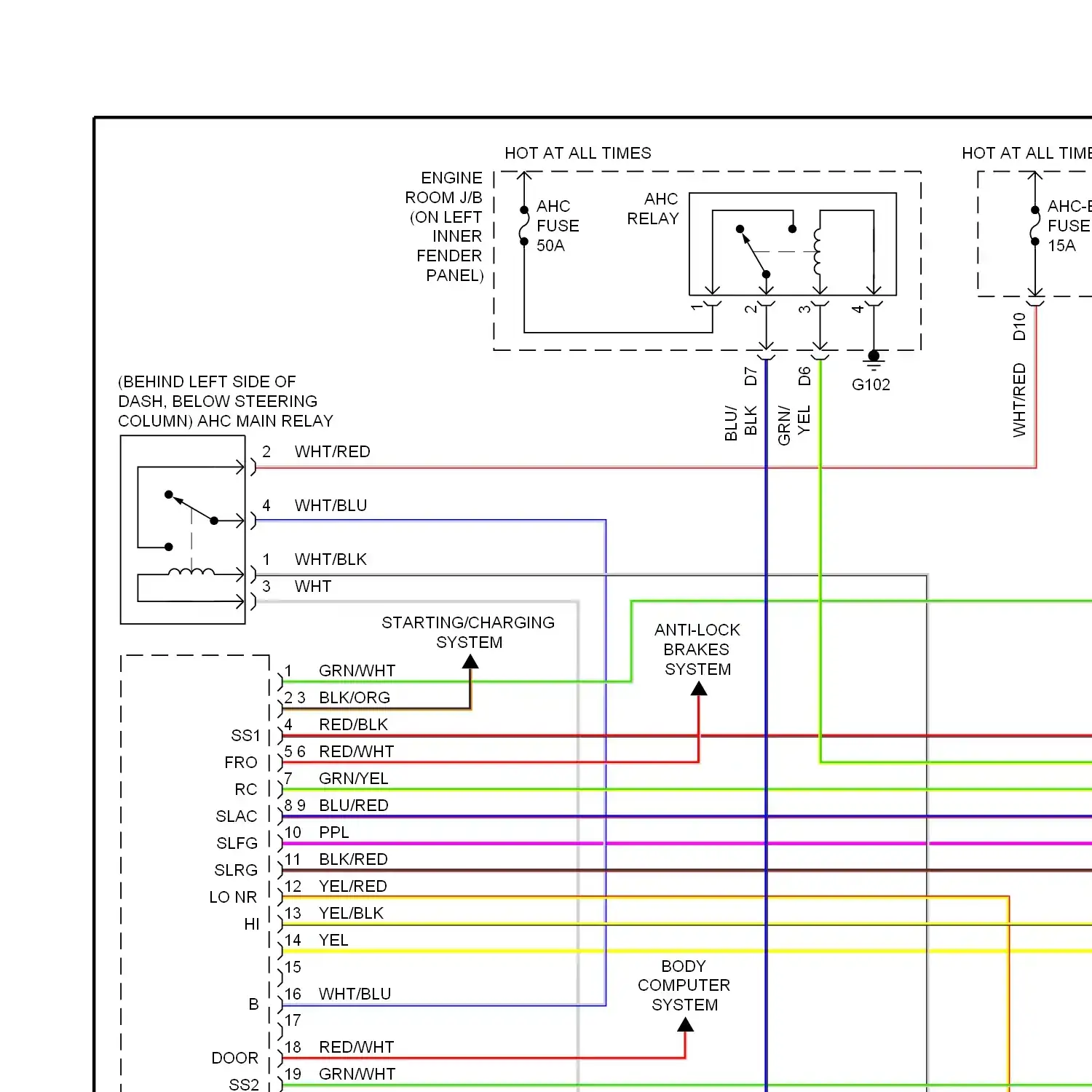This screenshot has width=1092, height=1092.
Task: Select the 'STARTING/CHARGING SYSTEM' label
Action: click(x=468, y=632)
